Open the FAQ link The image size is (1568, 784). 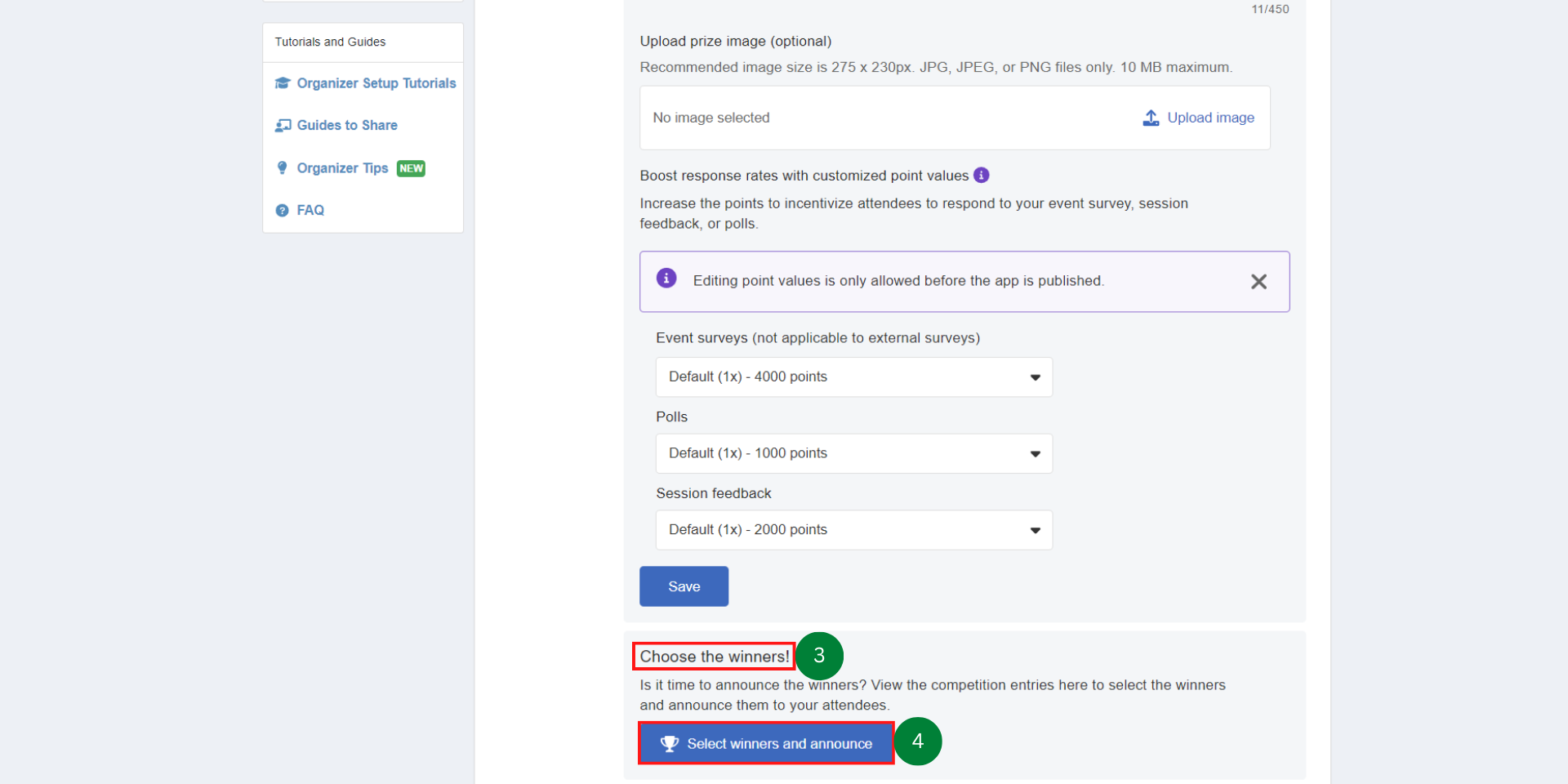tap(310, 210)
